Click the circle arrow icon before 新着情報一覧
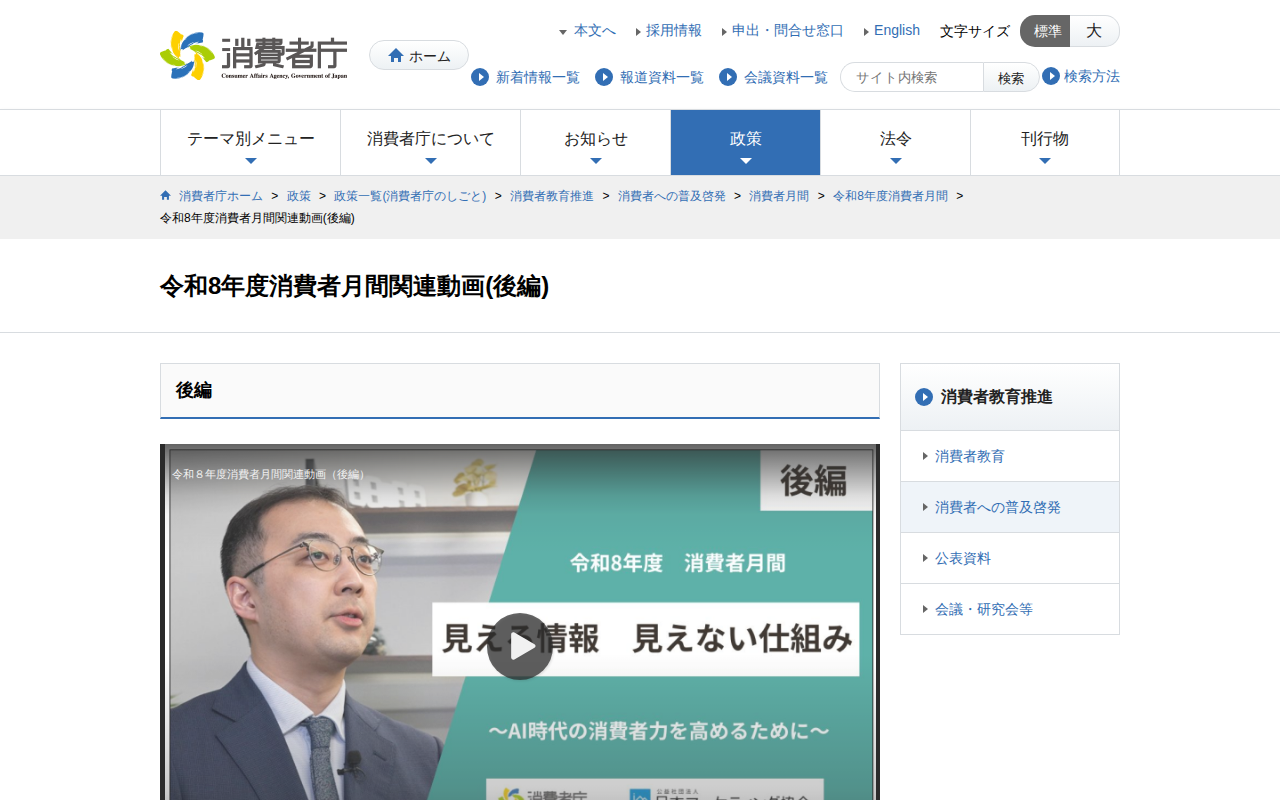This screenshot has height=800, width=1280. click(x=480, y=77)
